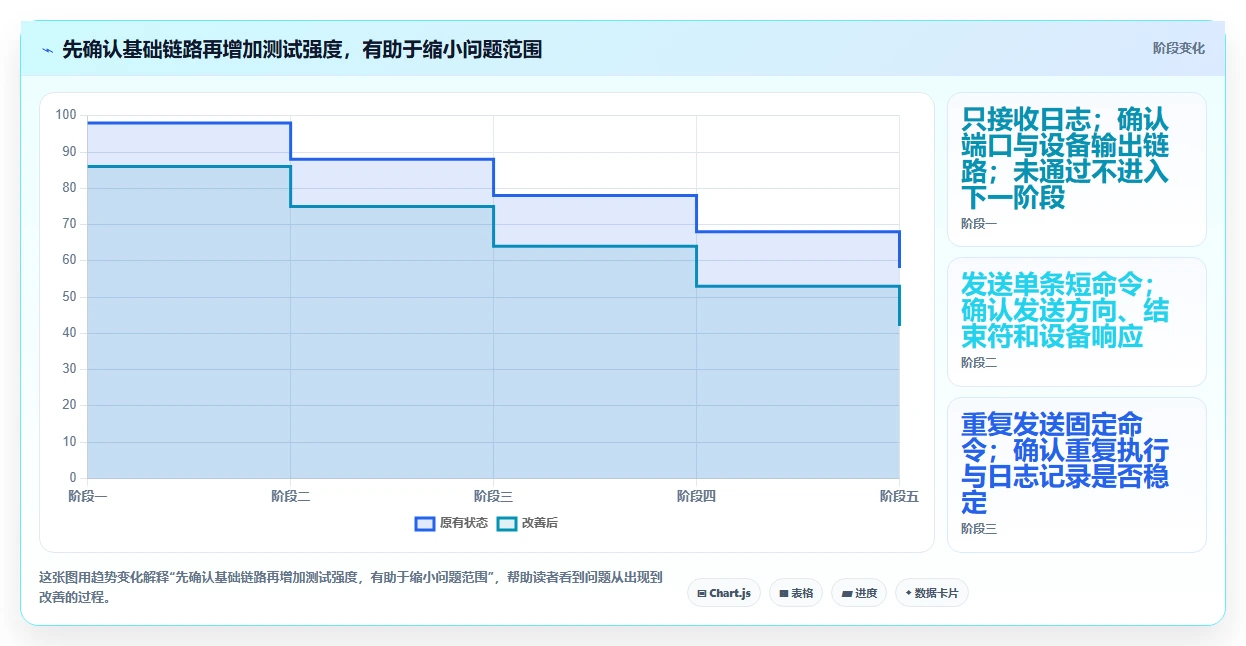Click the 阶段三 x-axis label
Screen dimensions: 1246x646
pos(493,495)
